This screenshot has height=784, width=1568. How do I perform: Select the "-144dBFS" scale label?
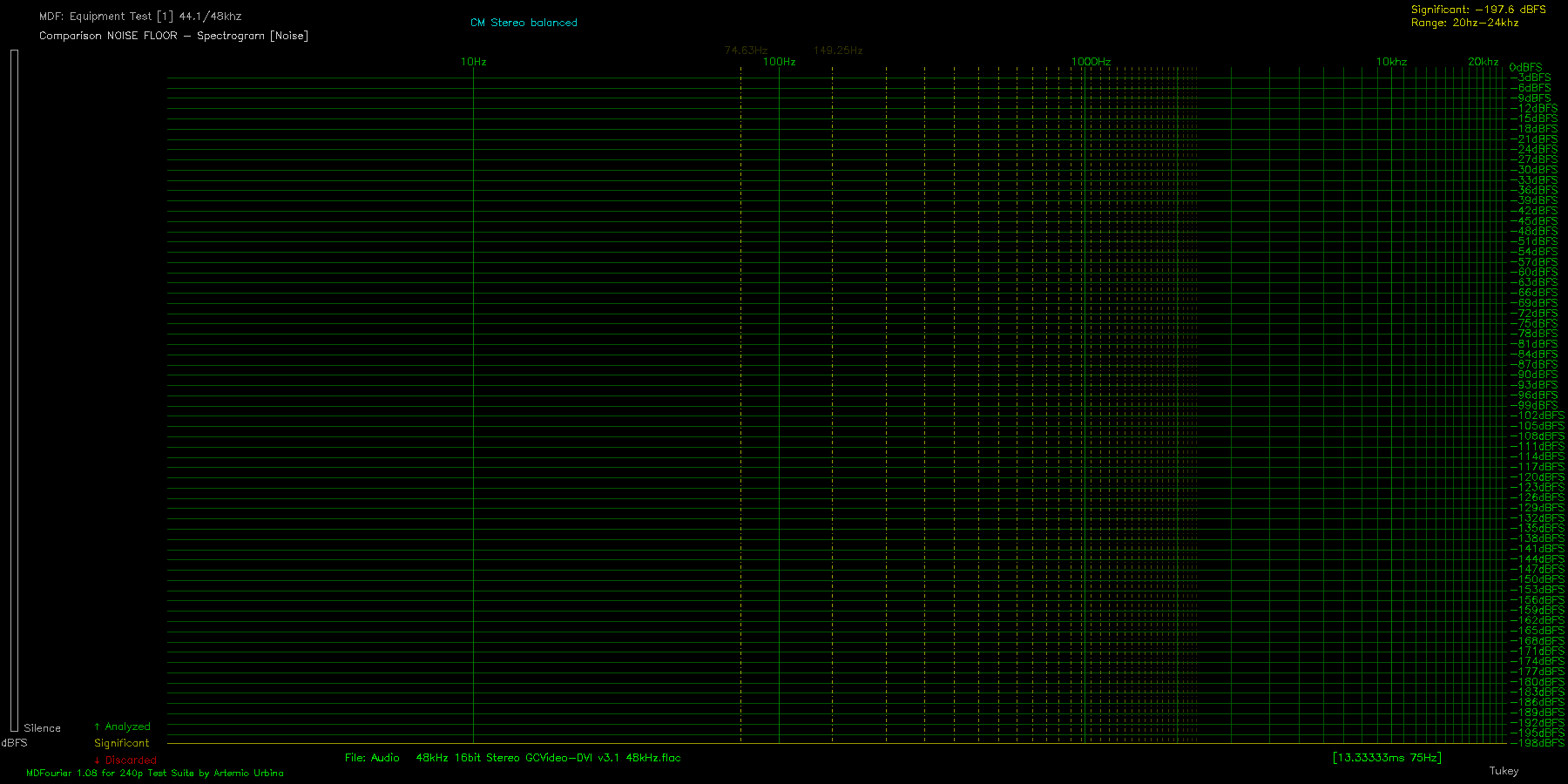coord(1538,559)
